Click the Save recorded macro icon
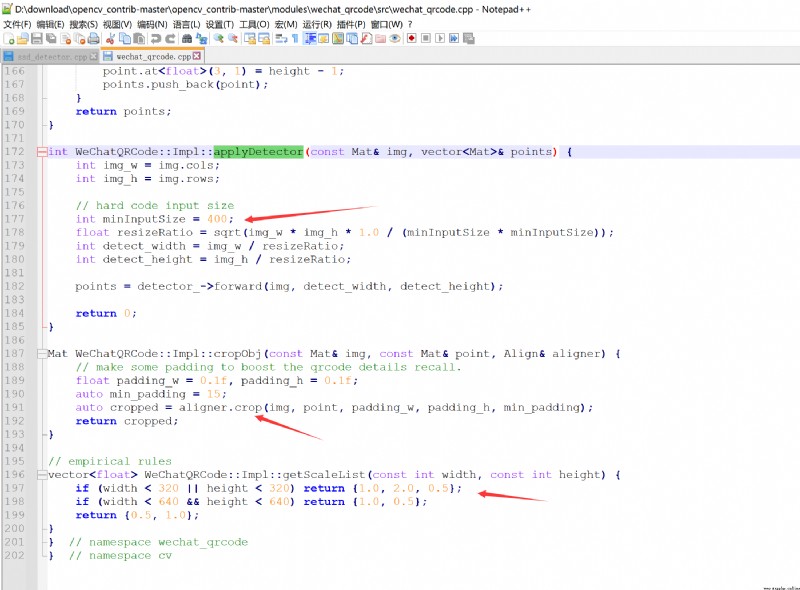This screenshot has height=590, width=800. (x=469, y=39)
